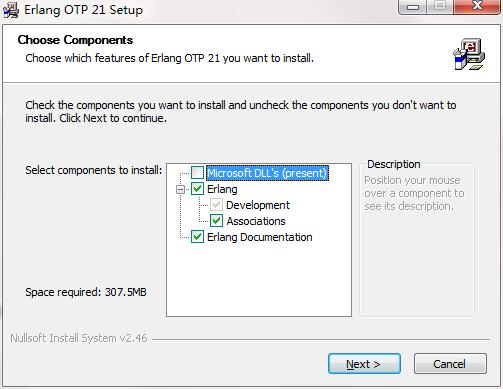Disable the Erlang Documentation checkbox
The image size is (503, 389).
pos(197,237)
